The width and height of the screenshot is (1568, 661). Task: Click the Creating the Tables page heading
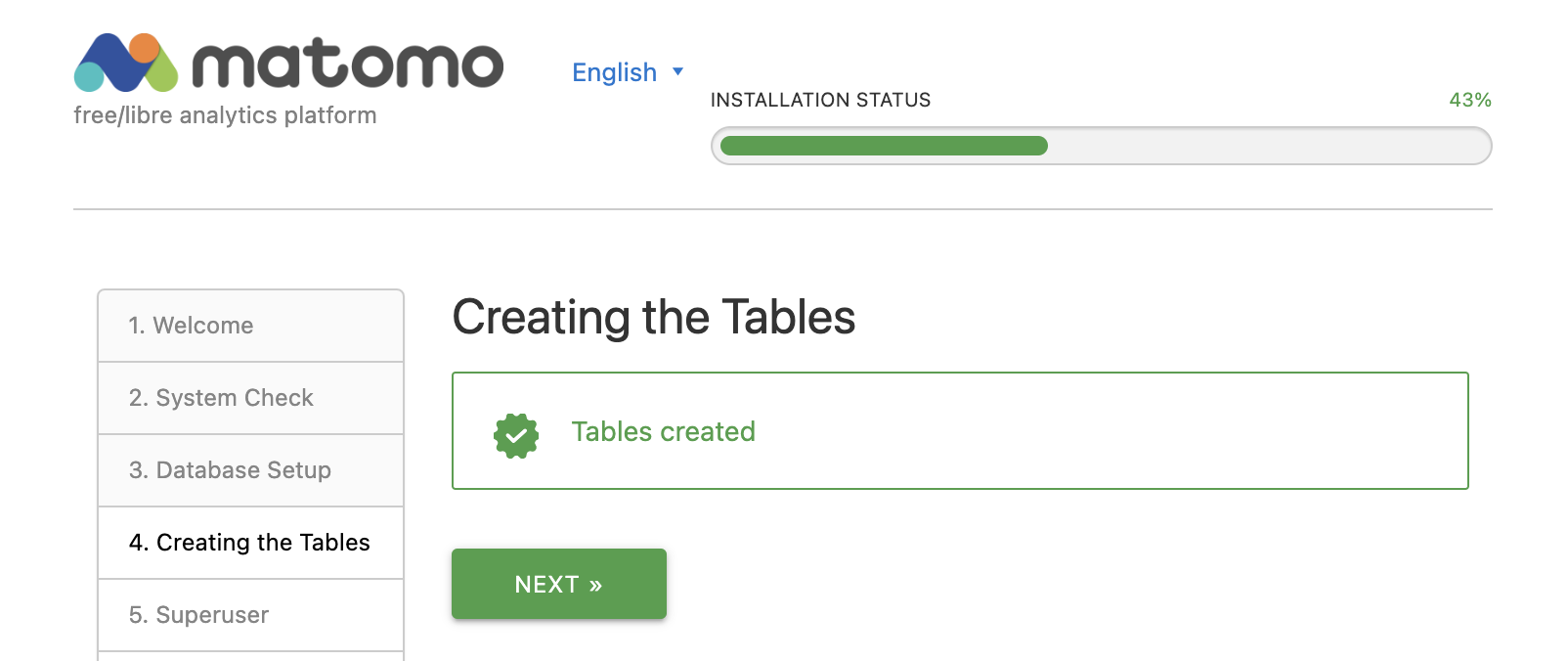coord(653,317)
